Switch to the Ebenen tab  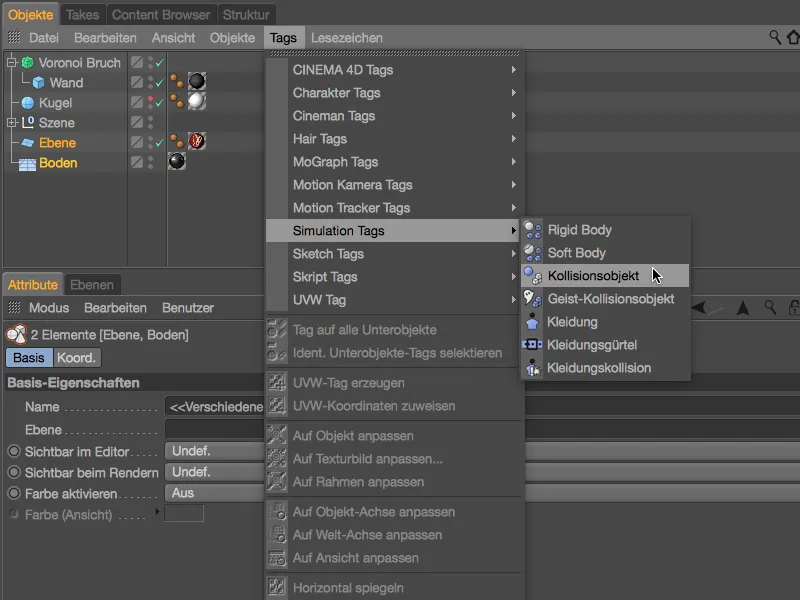point(92,285)
